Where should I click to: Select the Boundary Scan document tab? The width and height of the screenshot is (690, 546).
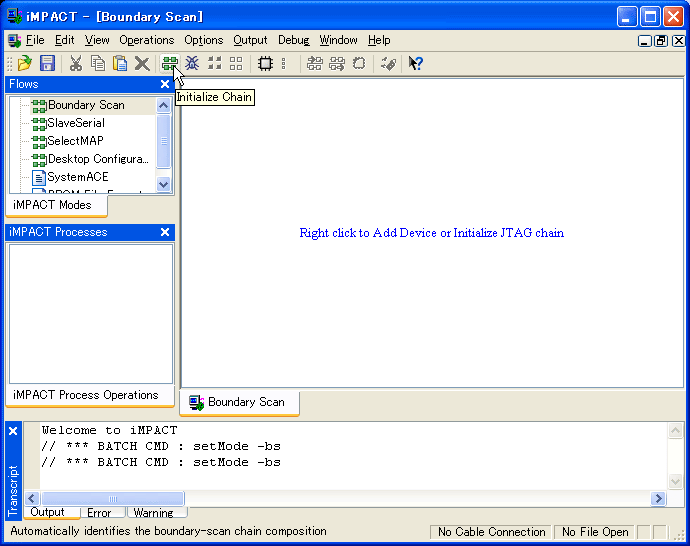coord(239,402)
